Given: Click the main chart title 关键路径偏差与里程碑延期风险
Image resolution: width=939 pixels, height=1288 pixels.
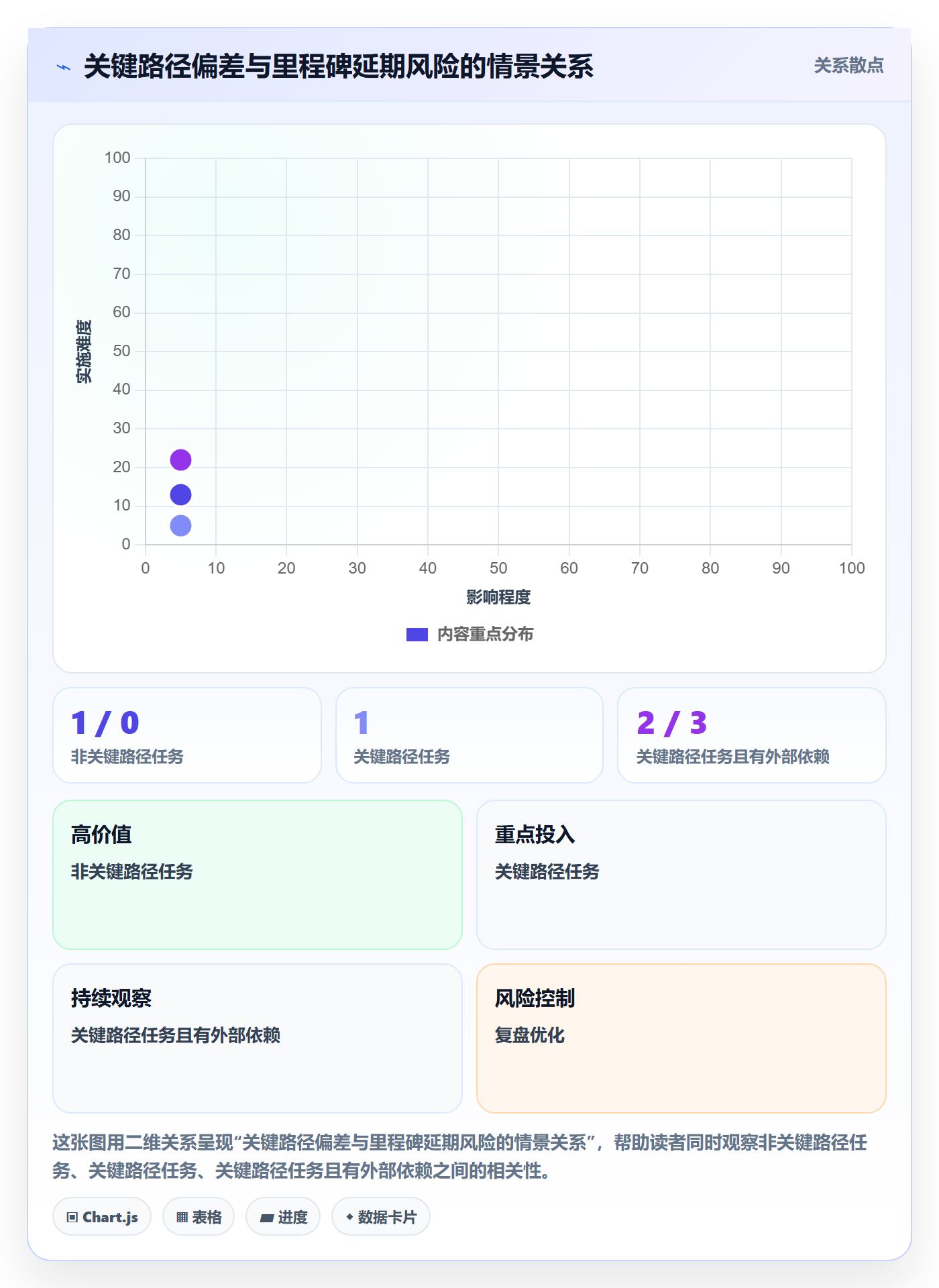Looking at the screenshot, I should 339,66.
